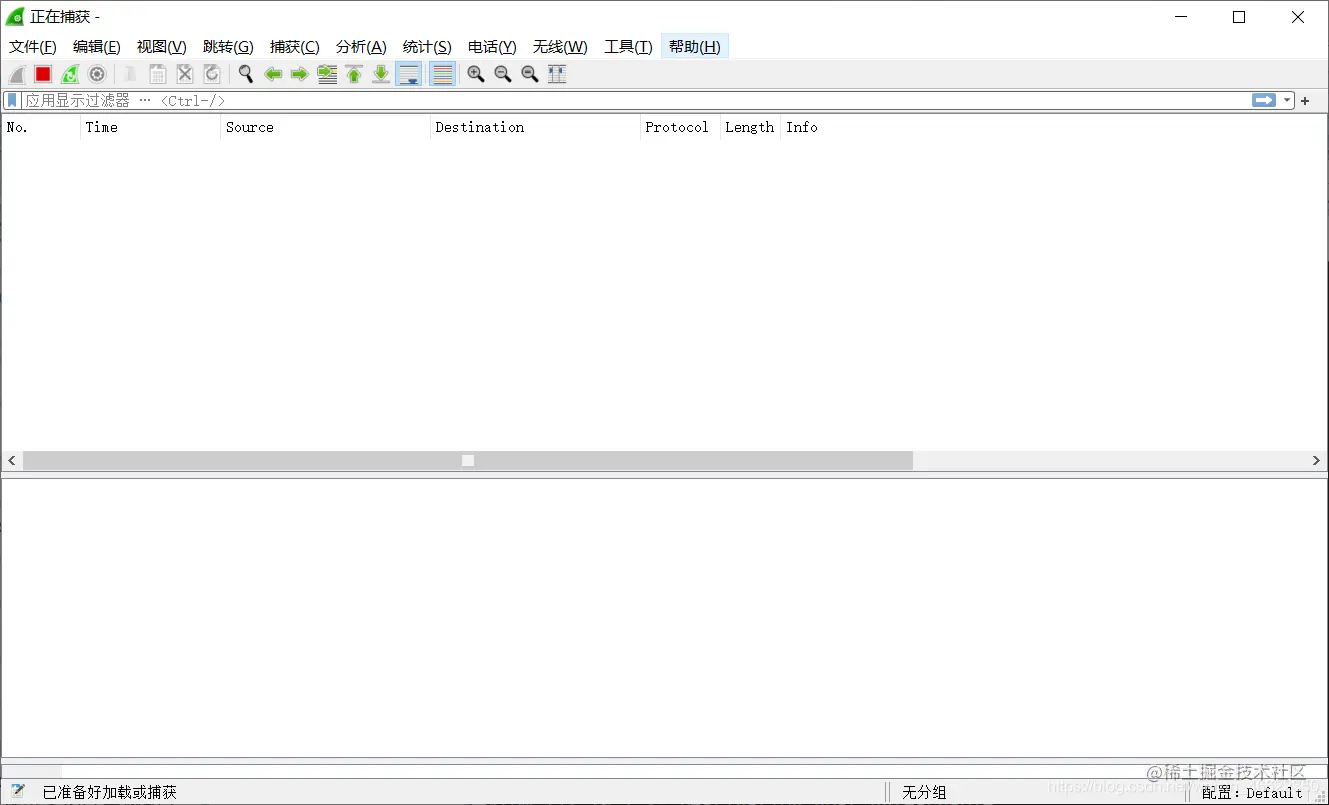1329x805 pixels.
Task: Click the packet list scrollbar right arrow
Action: (1316, 461)
